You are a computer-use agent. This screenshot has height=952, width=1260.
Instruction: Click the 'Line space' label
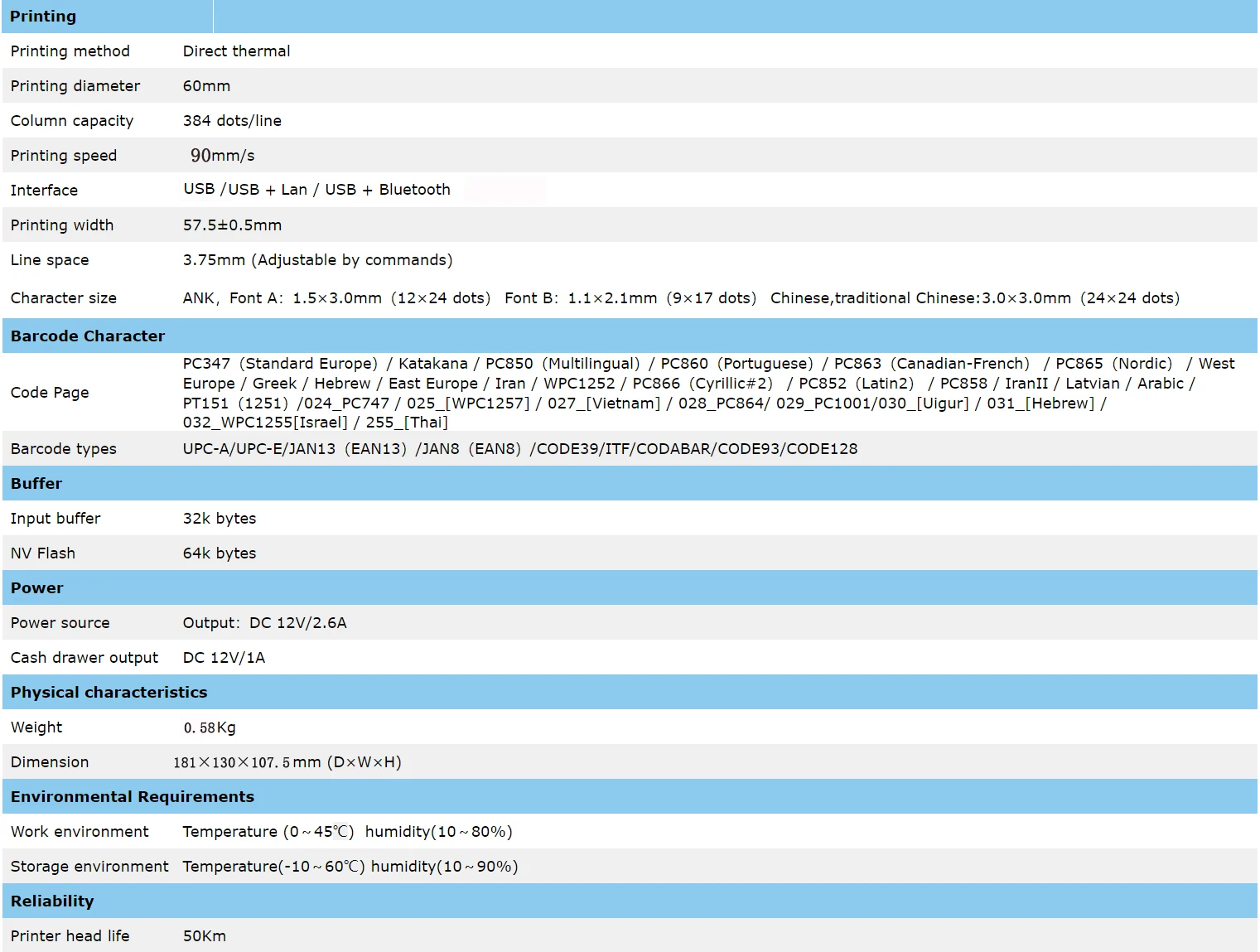click(x=50, y=260)
